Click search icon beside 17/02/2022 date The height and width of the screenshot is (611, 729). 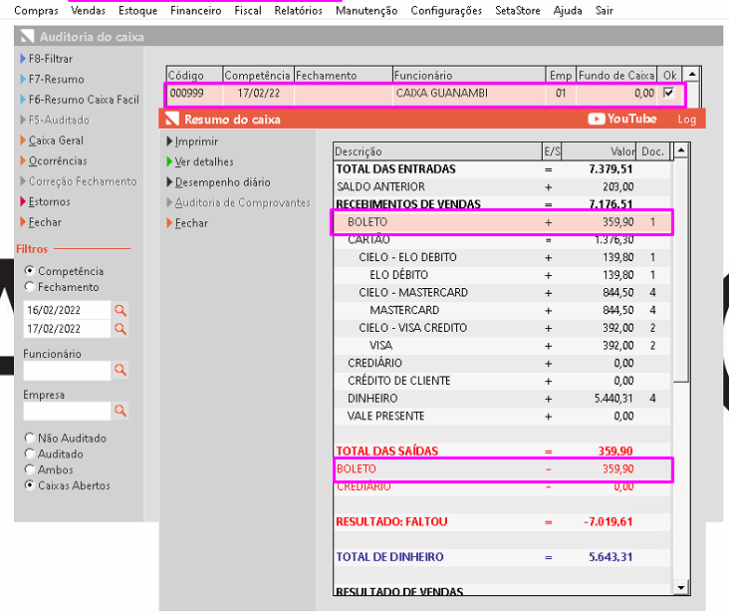coord(120,329)
